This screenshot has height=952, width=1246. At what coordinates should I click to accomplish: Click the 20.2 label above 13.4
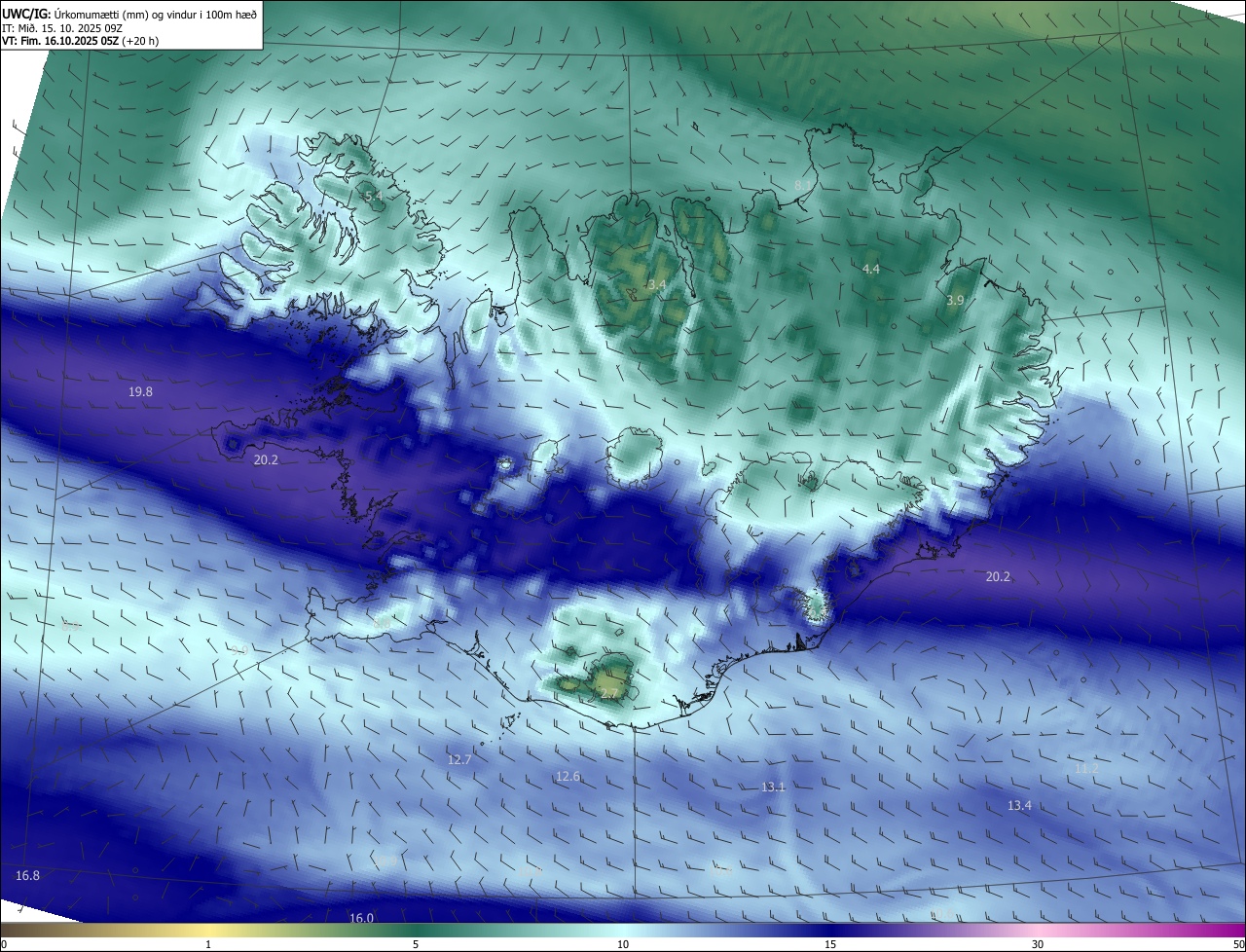point(998,577)
